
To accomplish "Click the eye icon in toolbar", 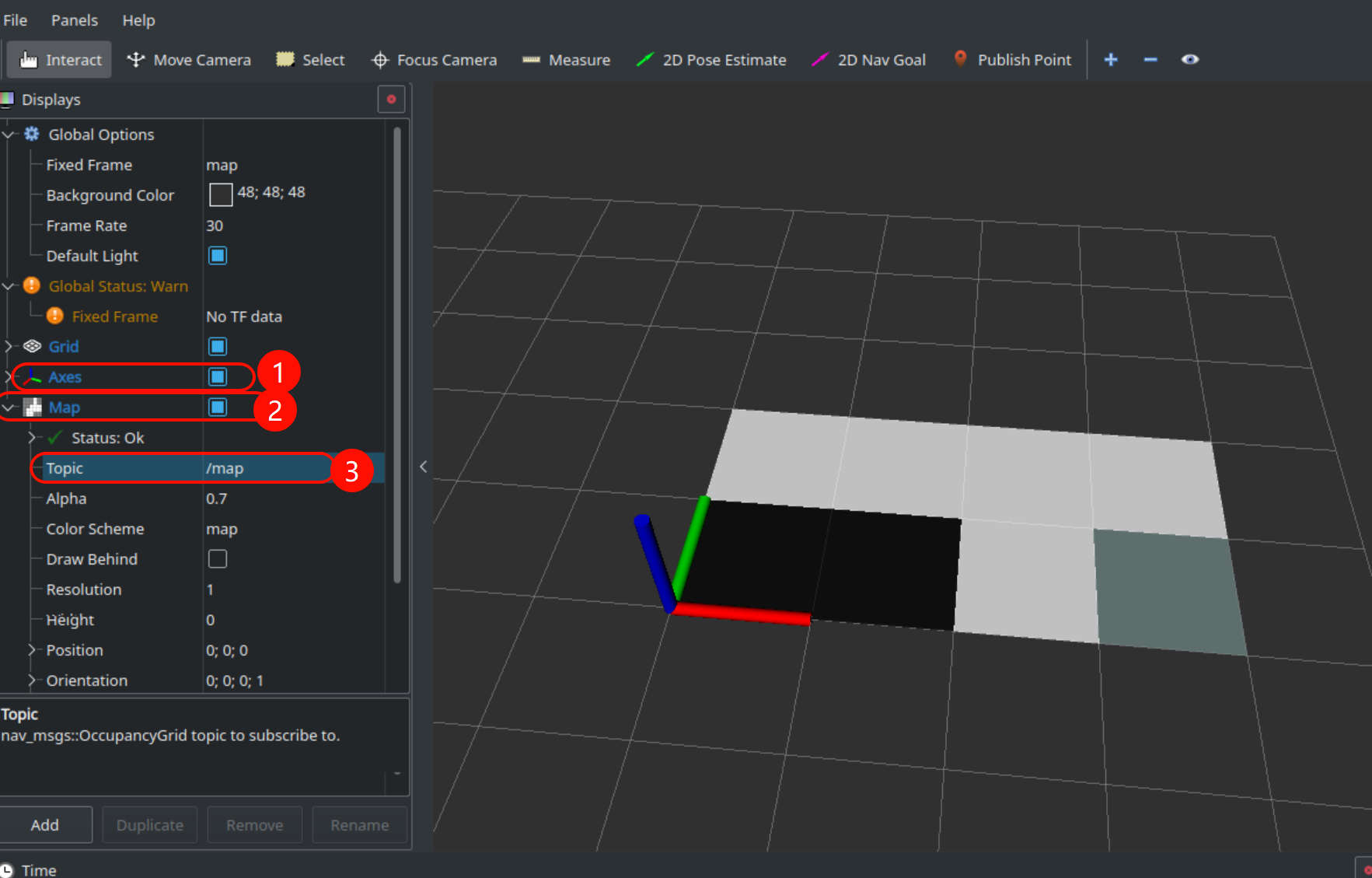I will click(1189, 60).
